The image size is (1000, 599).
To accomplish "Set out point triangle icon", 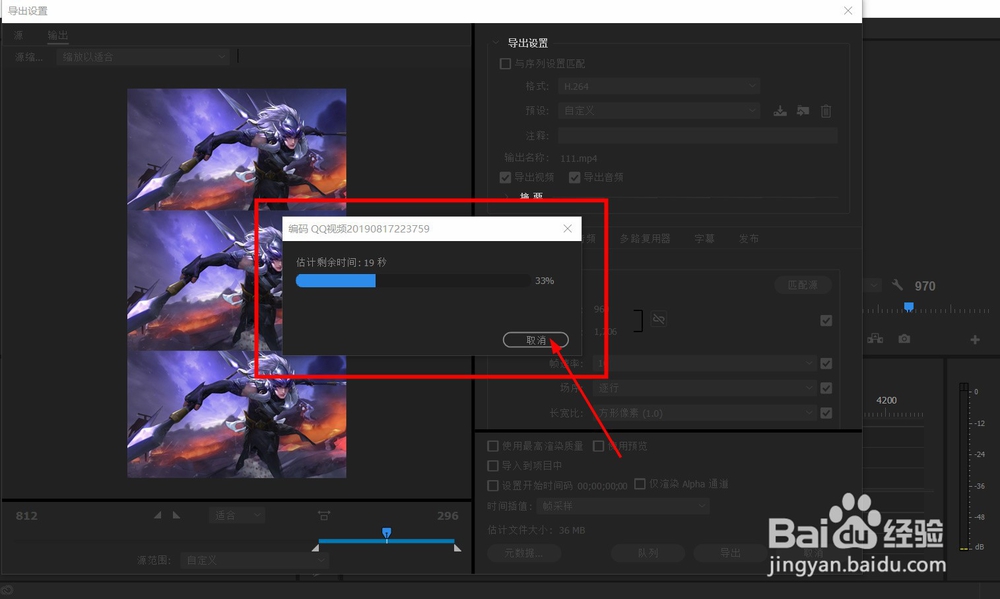I will point(176,515).
